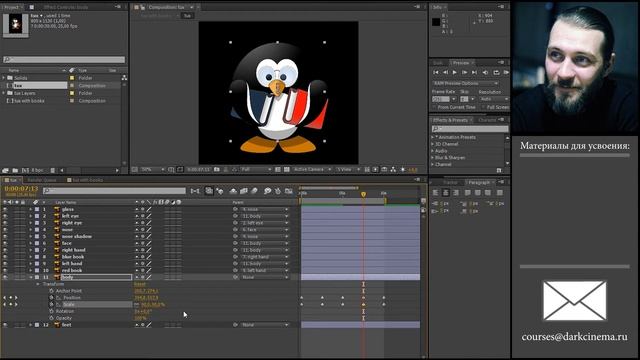This screenshot has height=360, width=640.
Task: Expand the glass layer properties
Action: [30, 209]
